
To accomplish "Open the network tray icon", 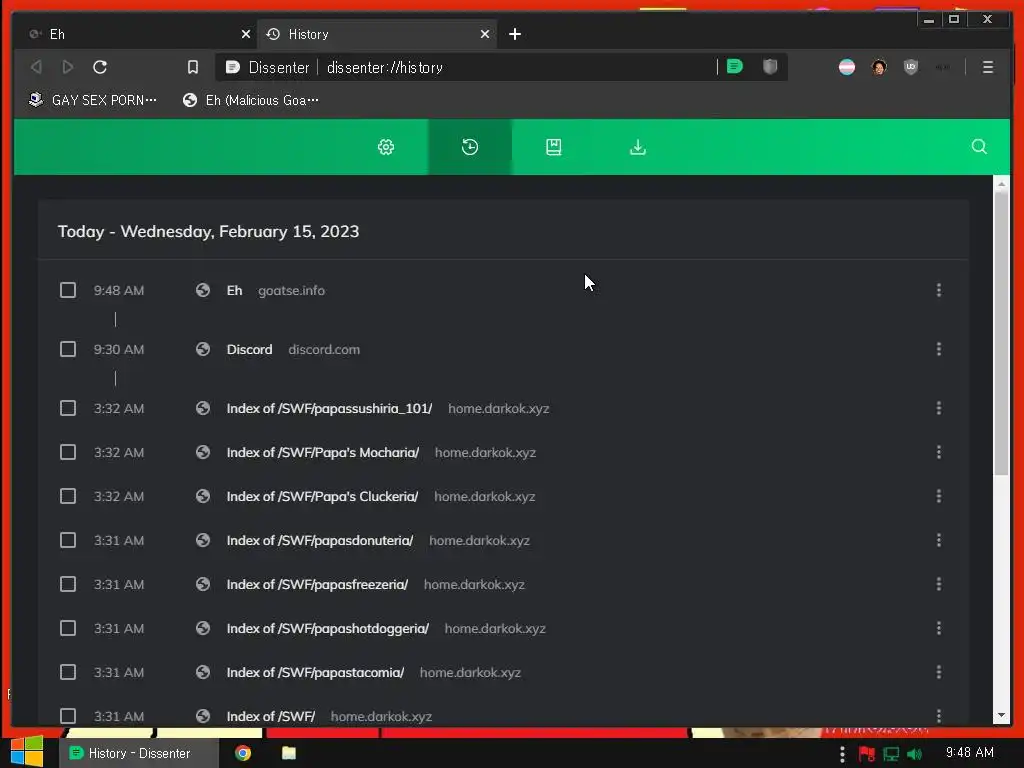I will pyautogui.click(x=891, y=754).
